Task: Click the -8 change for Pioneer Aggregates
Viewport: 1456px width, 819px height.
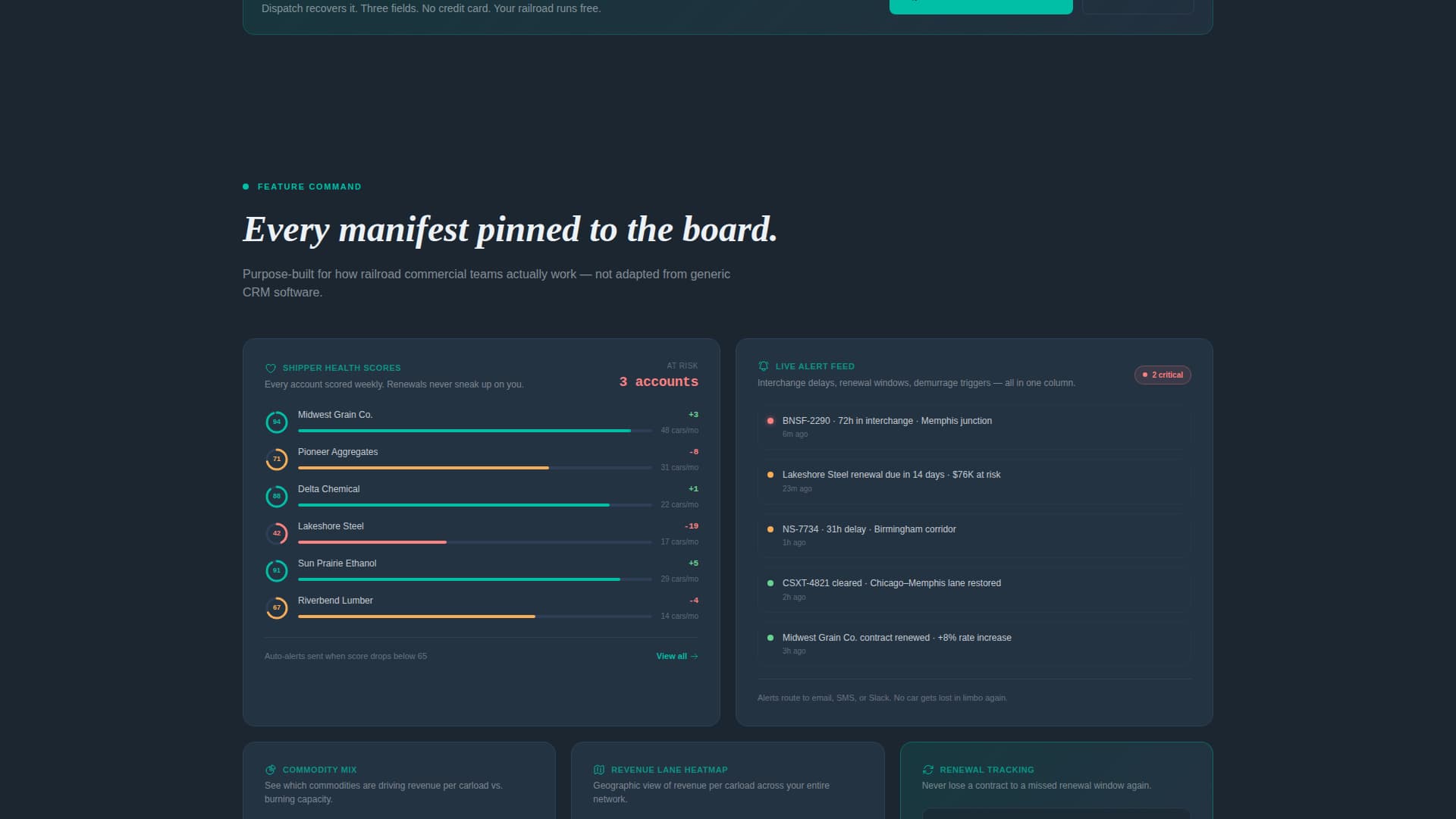Action: click(694, 452)
